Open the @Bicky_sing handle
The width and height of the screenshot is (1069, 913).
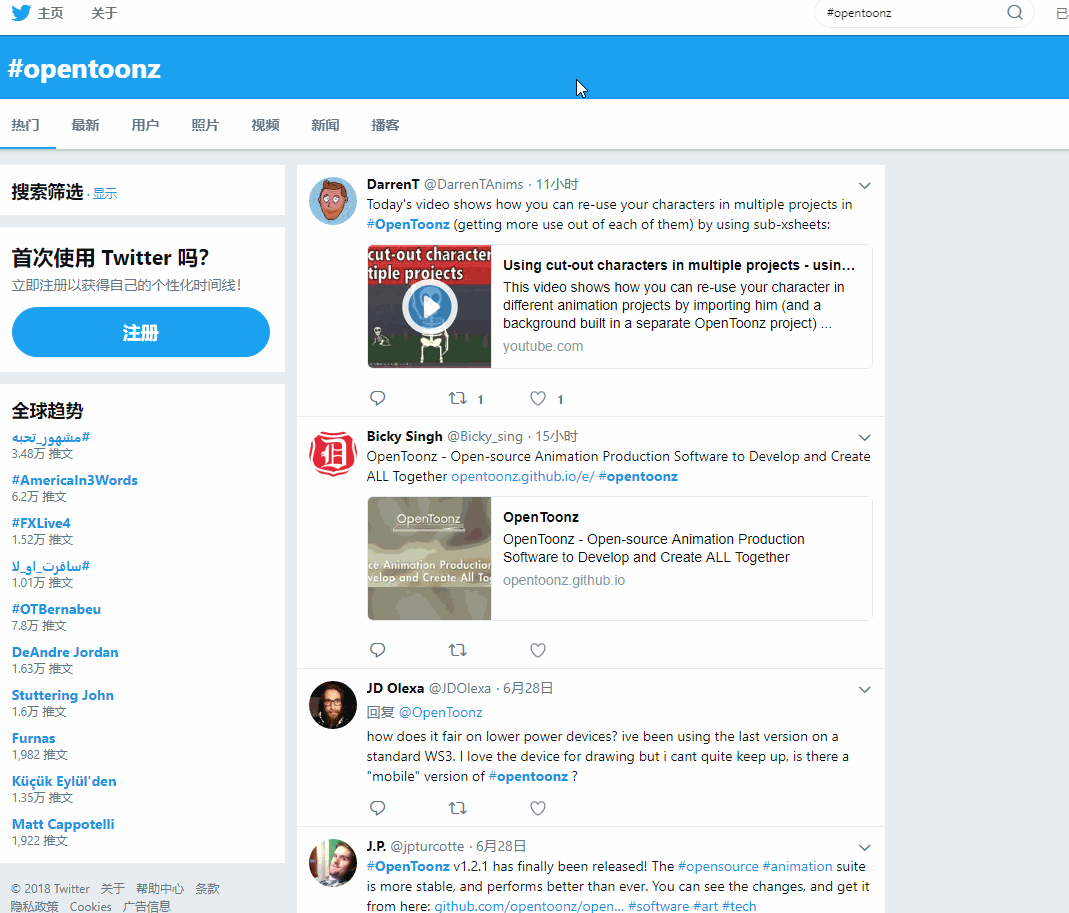pyautogui.click(x=485, y=436)
